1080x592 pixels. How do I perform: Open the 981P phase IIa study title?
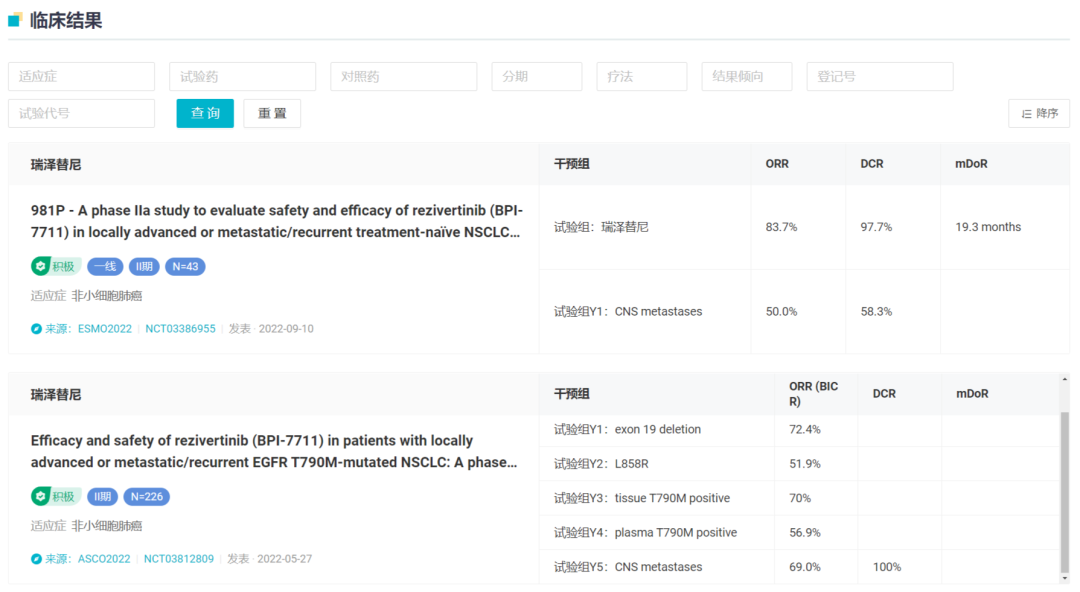276,222
